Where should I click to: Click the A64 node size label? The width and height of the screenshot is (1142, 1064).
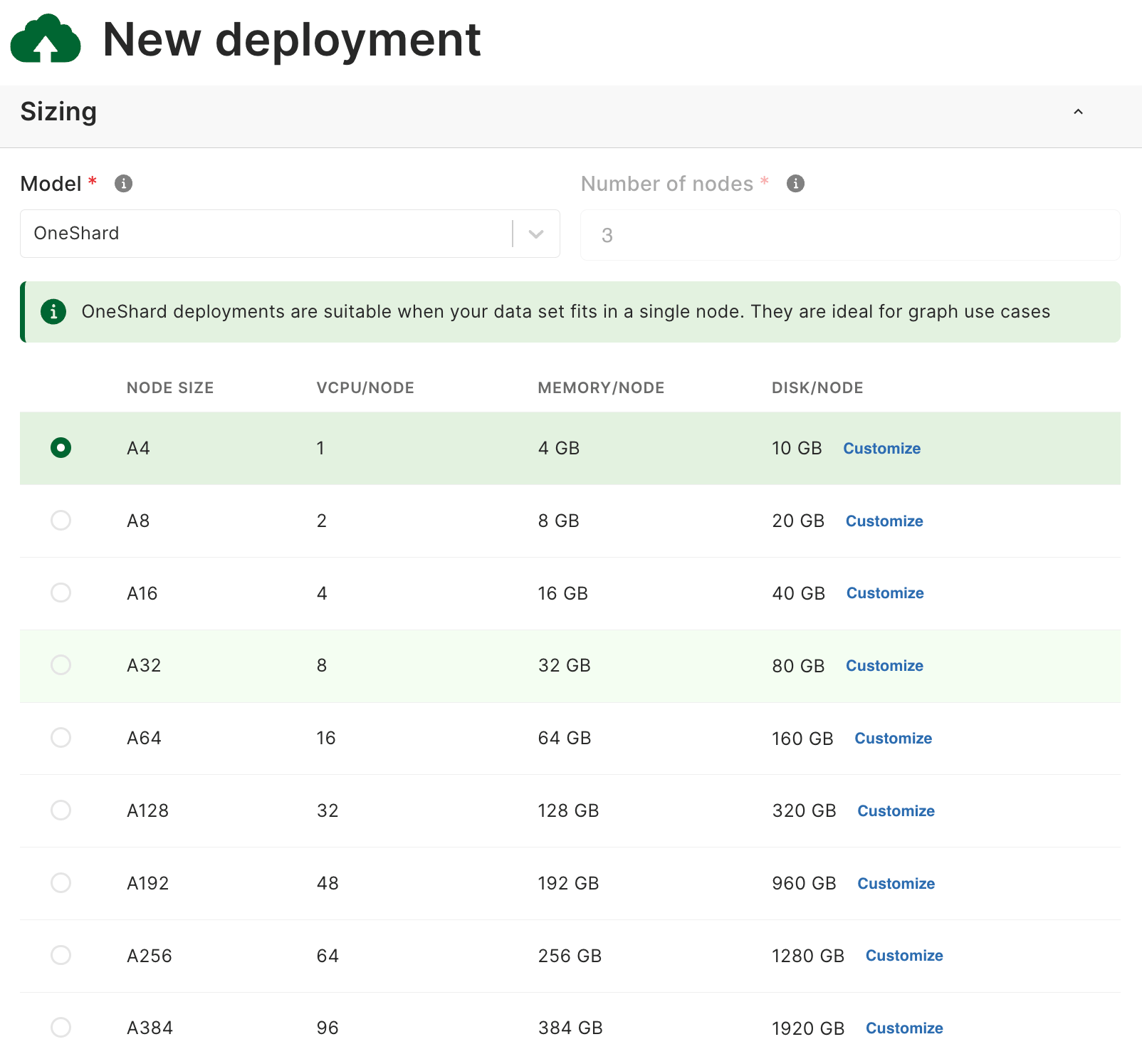[144, 739]
